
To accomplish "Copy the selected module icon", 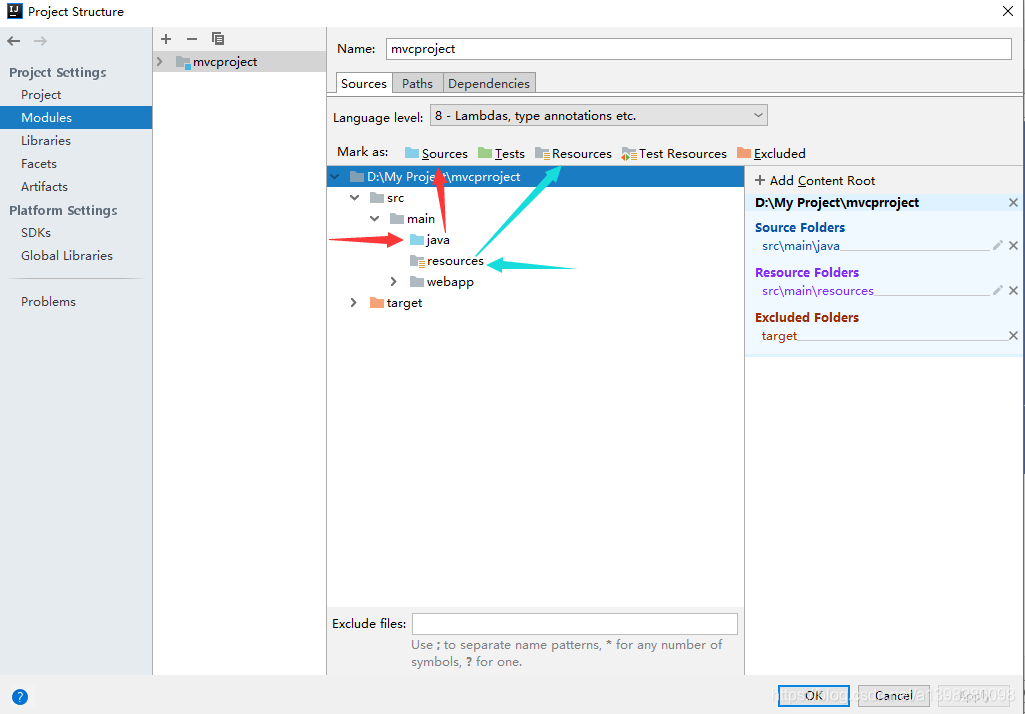I will click(218, 39).
